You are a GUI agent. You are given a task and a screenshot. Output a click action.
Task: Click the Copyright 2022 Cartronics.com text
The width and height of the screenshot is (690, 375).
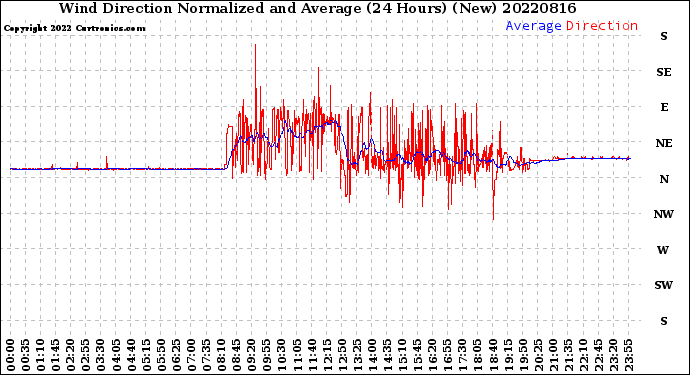tap(74, 28)
